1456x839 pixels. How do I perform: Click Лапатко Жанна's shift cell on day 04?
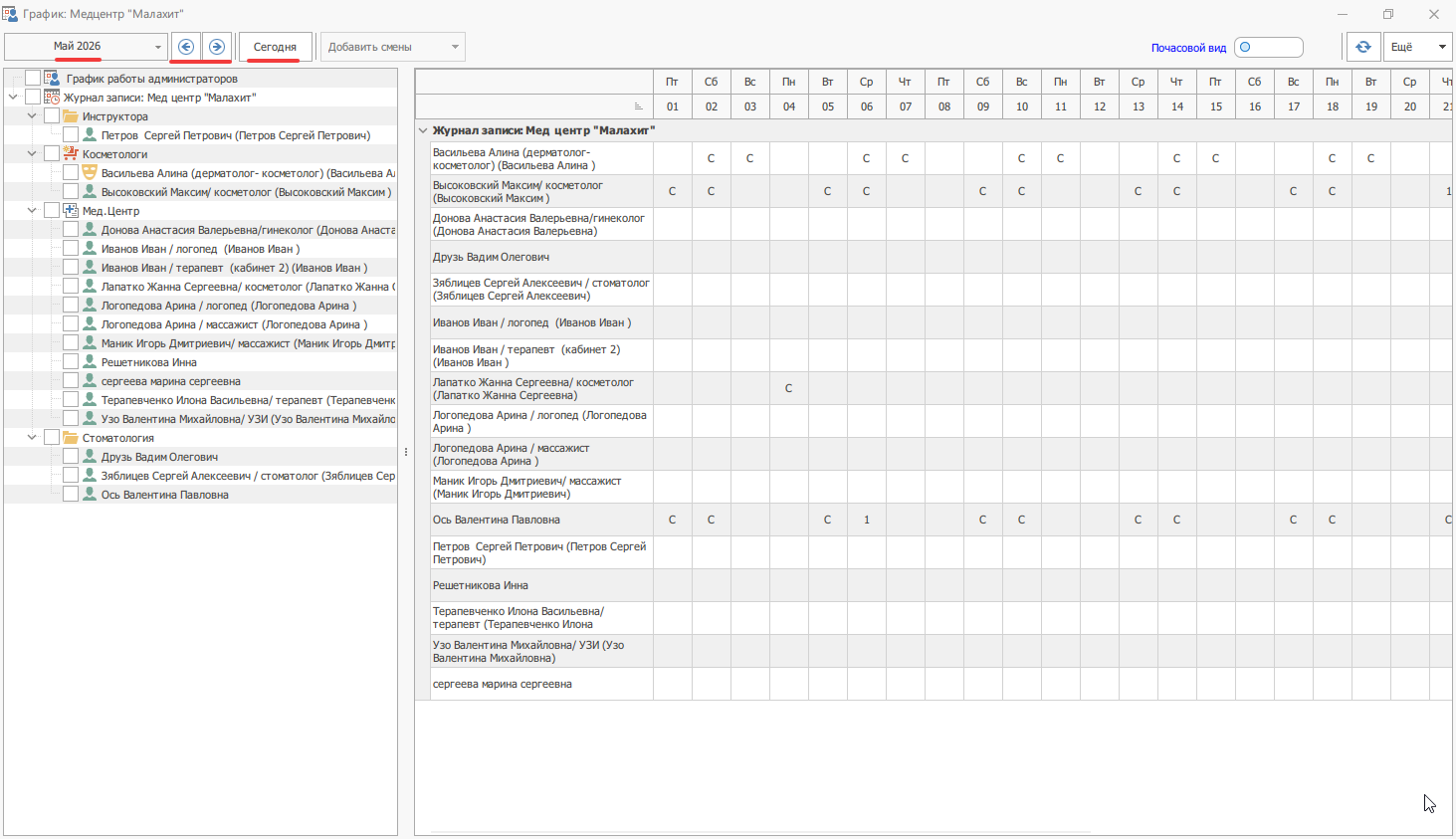(x=789, y=388)
